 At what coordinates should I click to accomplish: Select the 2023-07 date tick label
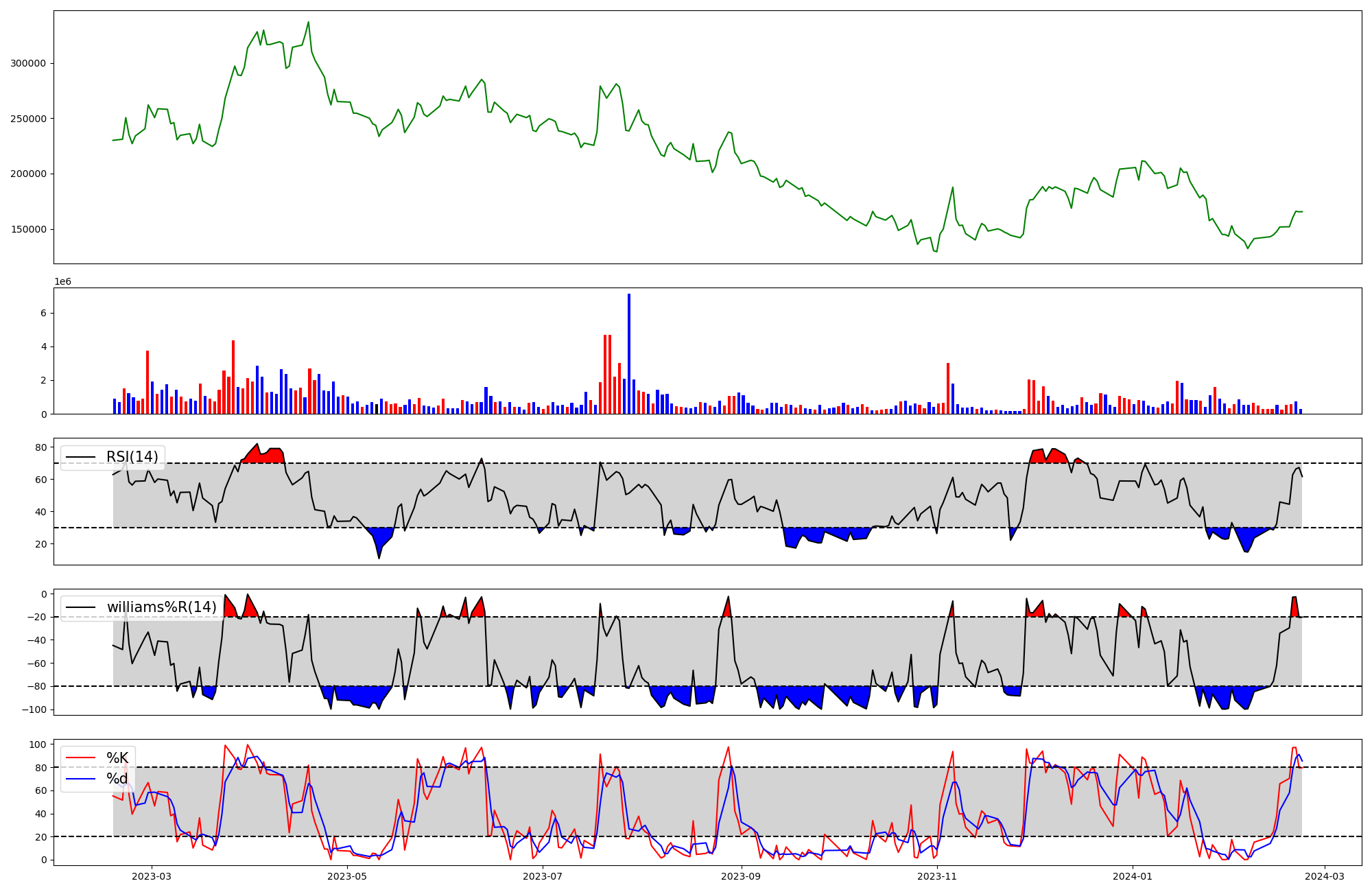543,876
